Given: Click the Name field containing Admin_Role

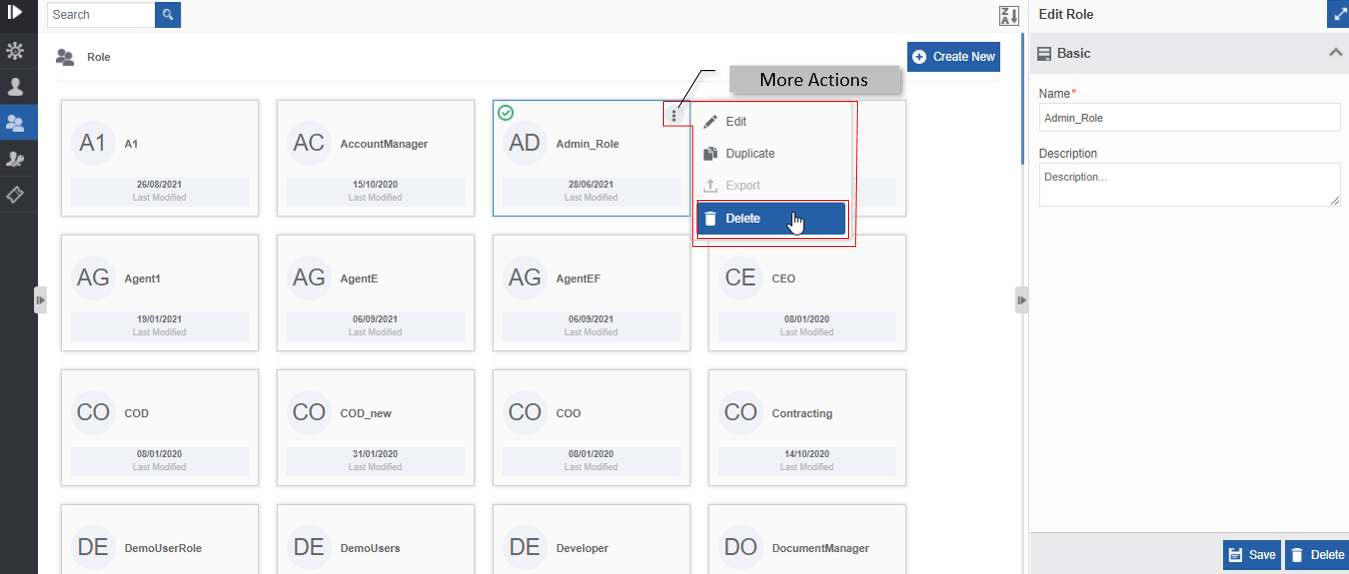Looking at the screenshot, I should [x=1189, y=117].
